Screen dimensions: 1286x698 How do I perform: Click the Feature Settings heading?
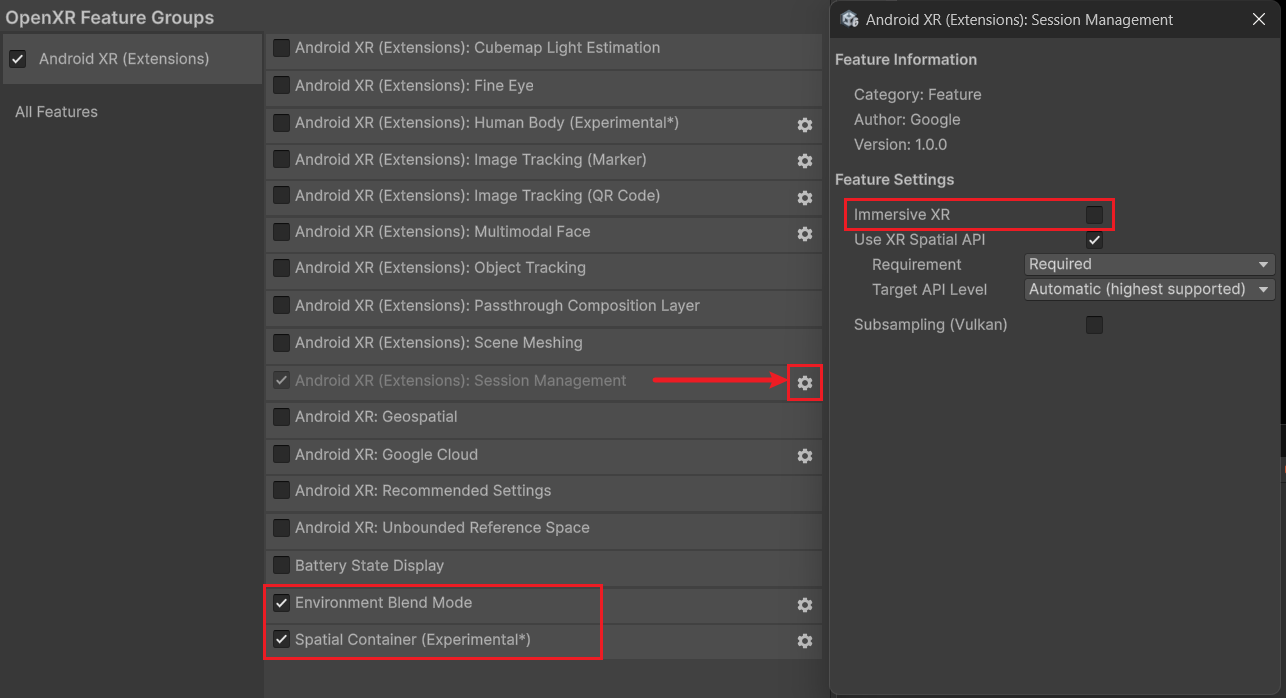point(894,180)
